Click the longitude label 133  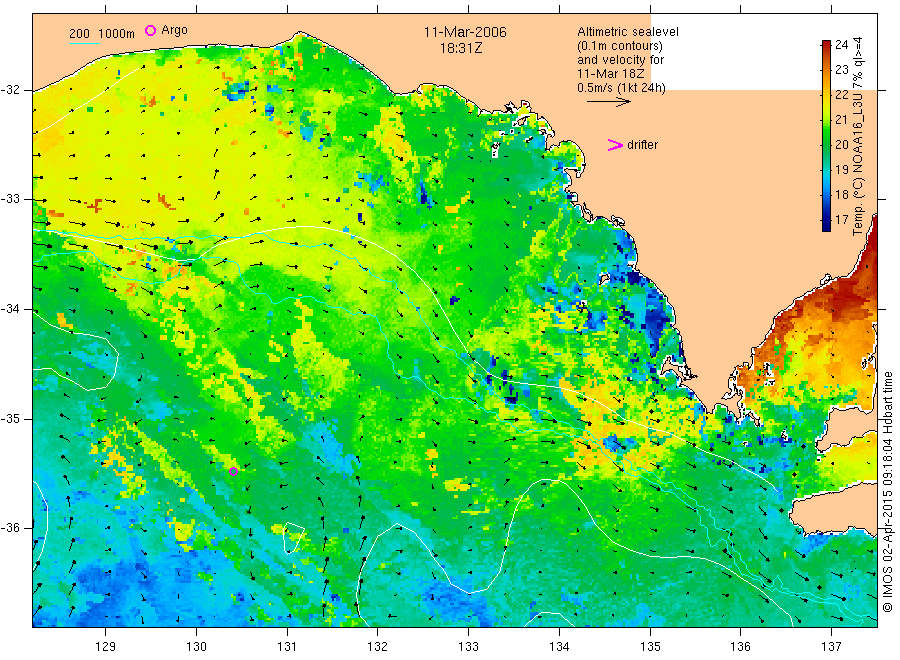(x=468, y=647)
